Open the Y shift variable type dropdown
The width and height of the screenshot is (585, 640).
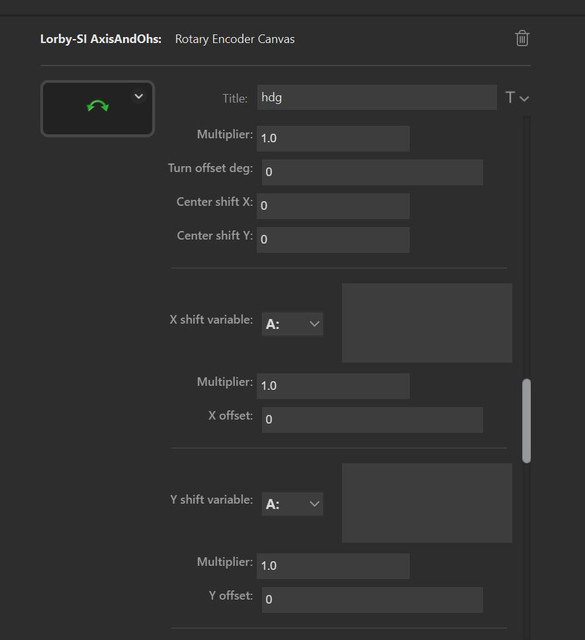(x=292, y=504)
